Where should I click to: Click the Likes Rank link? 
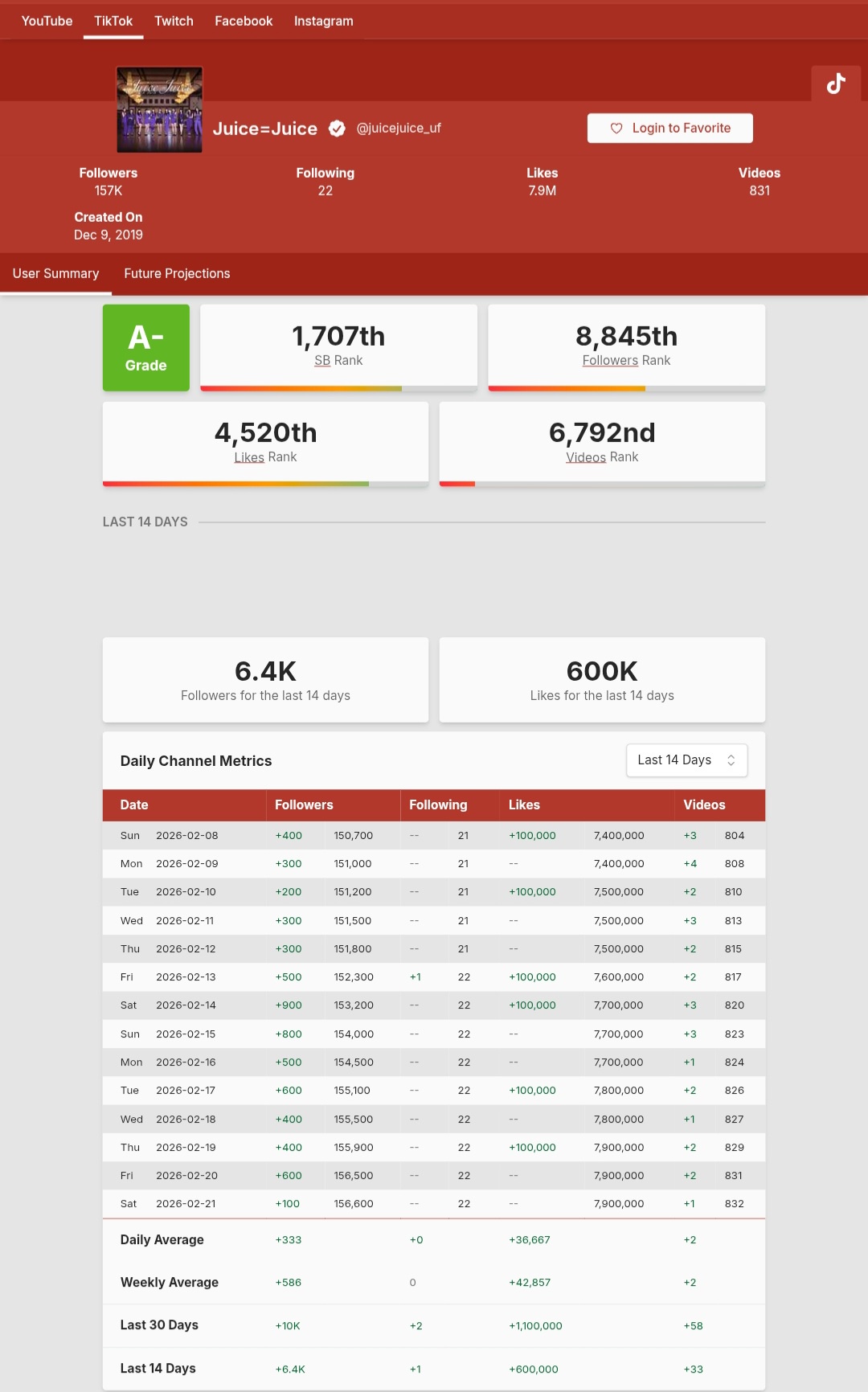tap(249, 457)
